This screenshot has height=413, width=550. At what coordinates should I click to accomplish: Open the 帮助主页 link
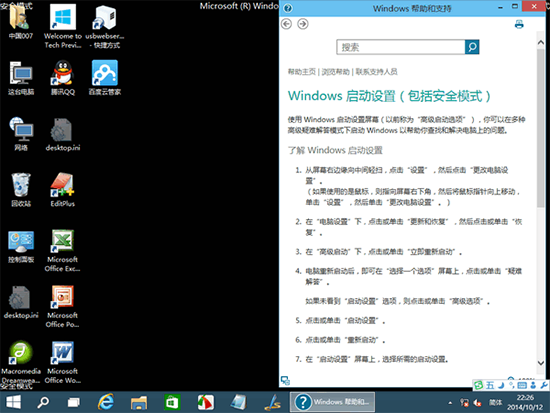point(302,72)
